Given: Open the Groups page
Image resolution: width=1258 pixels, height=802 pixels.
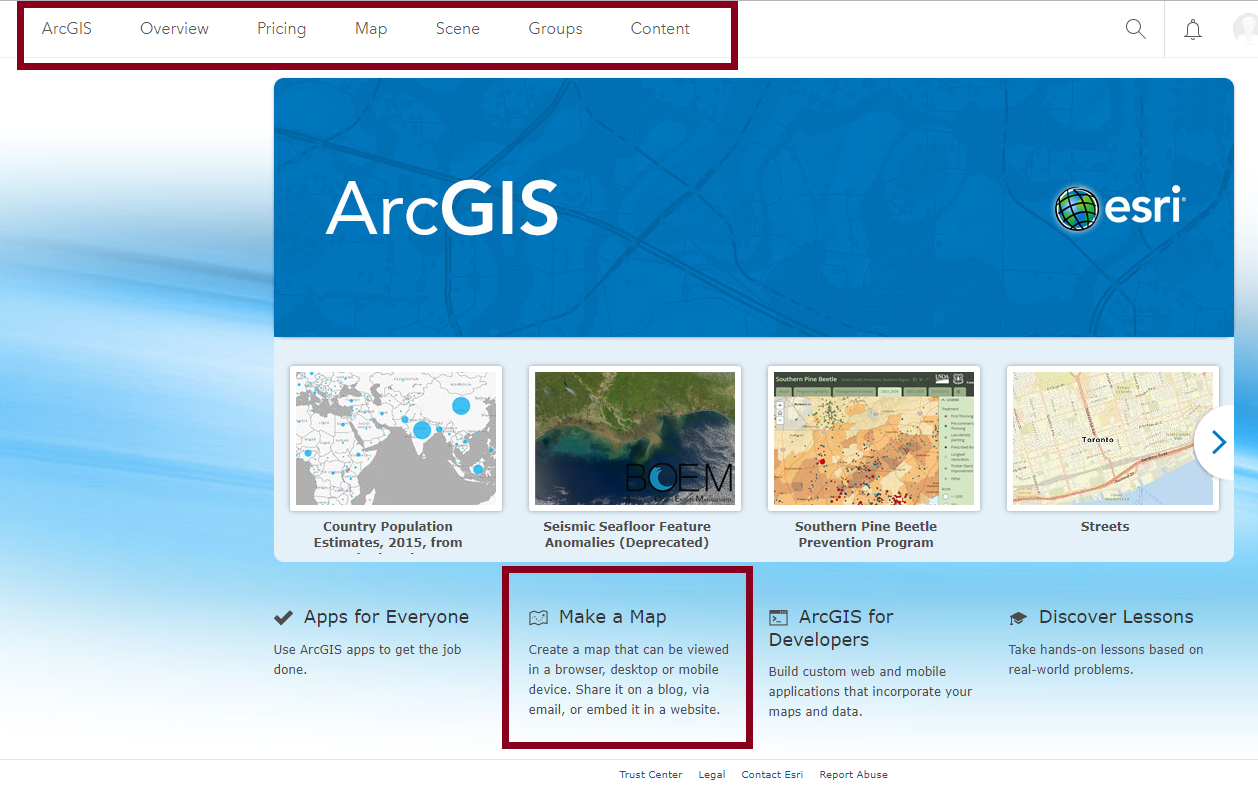Looking at the screenshot, I should pyautogui.click(x=555, y=29).
